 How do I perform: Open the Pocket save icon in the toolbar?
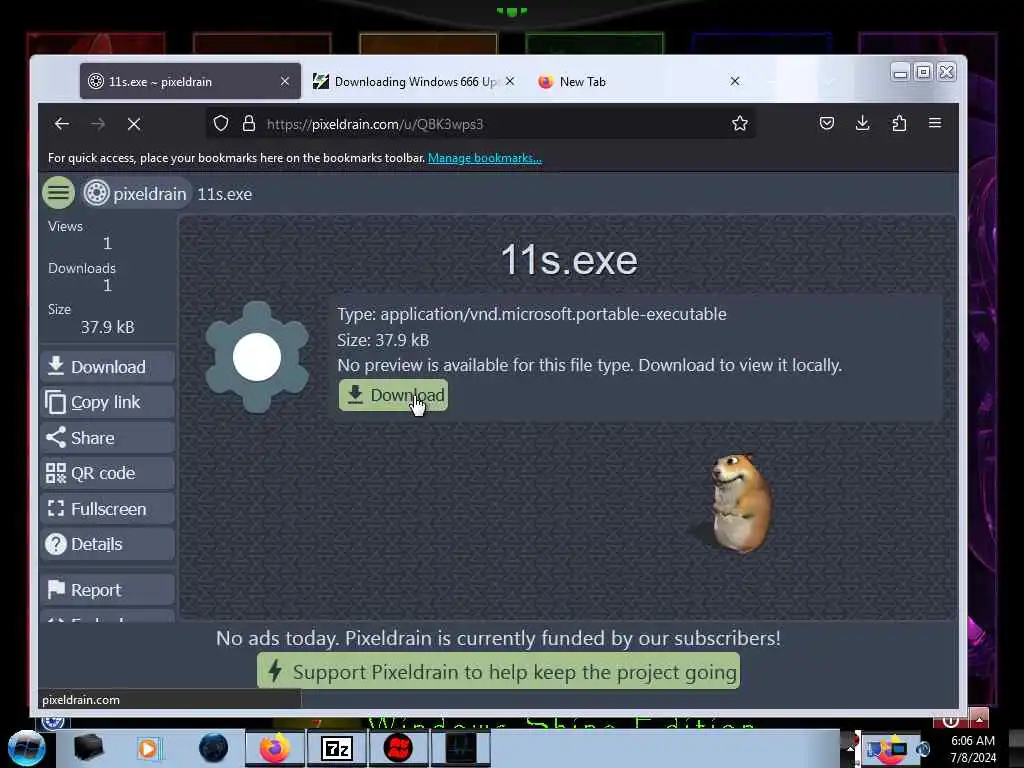click(826, 123)
